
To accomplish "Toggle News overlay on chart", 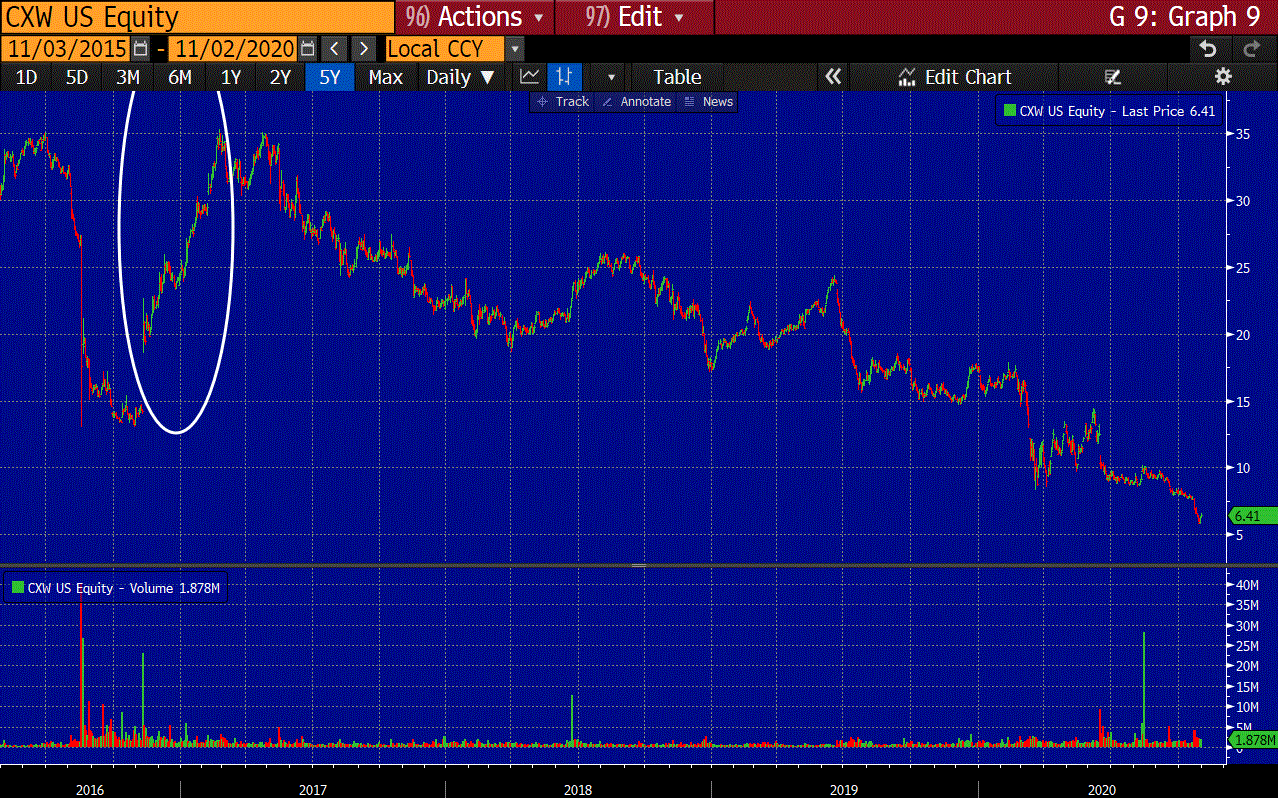I will click(708, 102).
